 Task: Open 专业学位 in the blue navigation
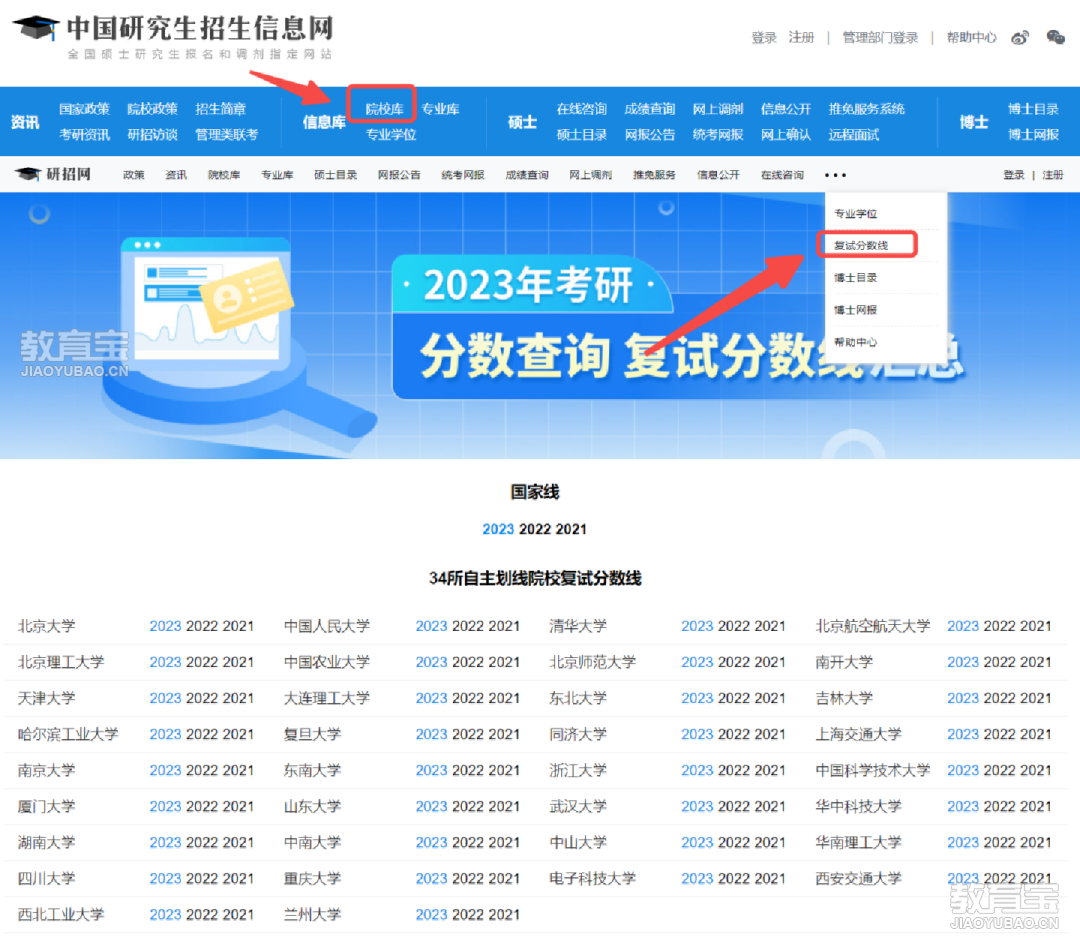click(x=391, y=134)
